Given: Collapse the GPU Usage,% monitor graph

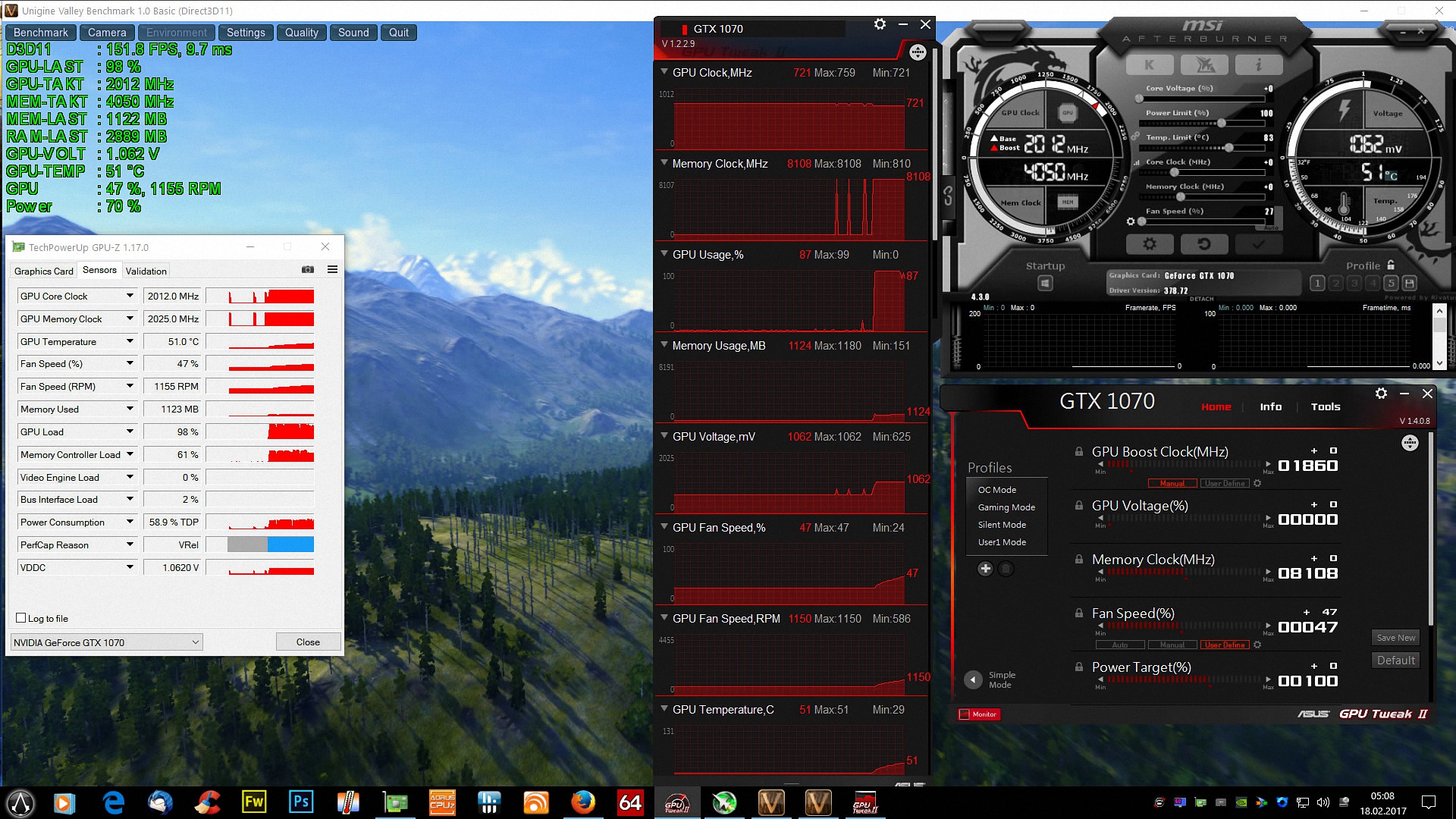Looking at the screenshot, I should 664,255.
